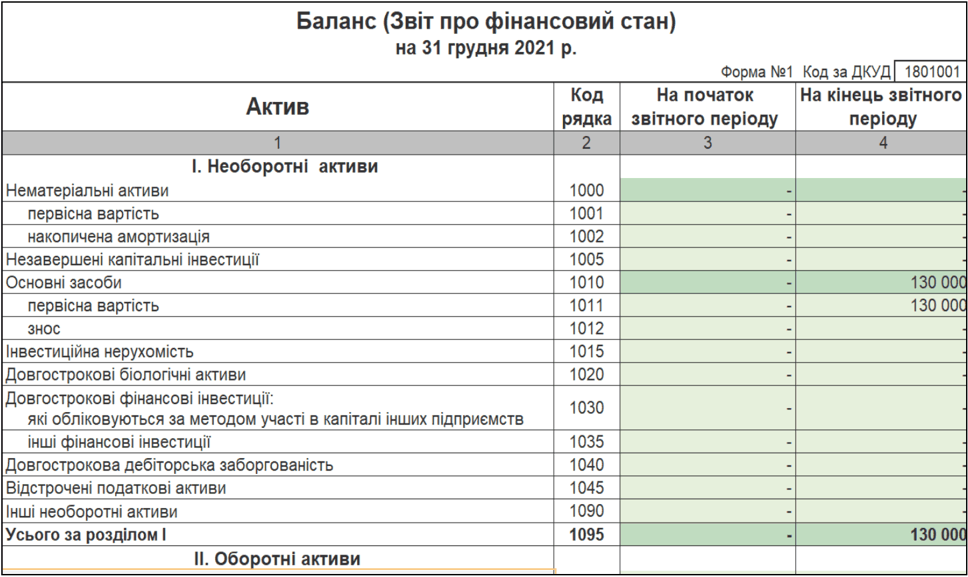The image size is (968, 577).
Task: Click row code 1001
Action: click(586, 214)
